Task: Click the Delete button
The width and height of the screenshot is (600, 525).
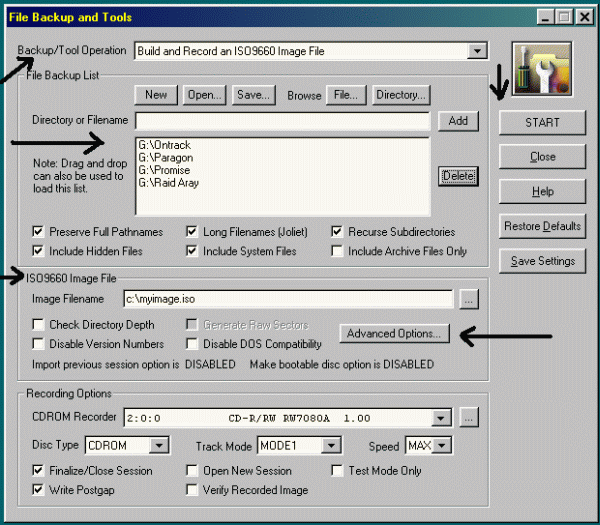Action: (x=458, y=176)
